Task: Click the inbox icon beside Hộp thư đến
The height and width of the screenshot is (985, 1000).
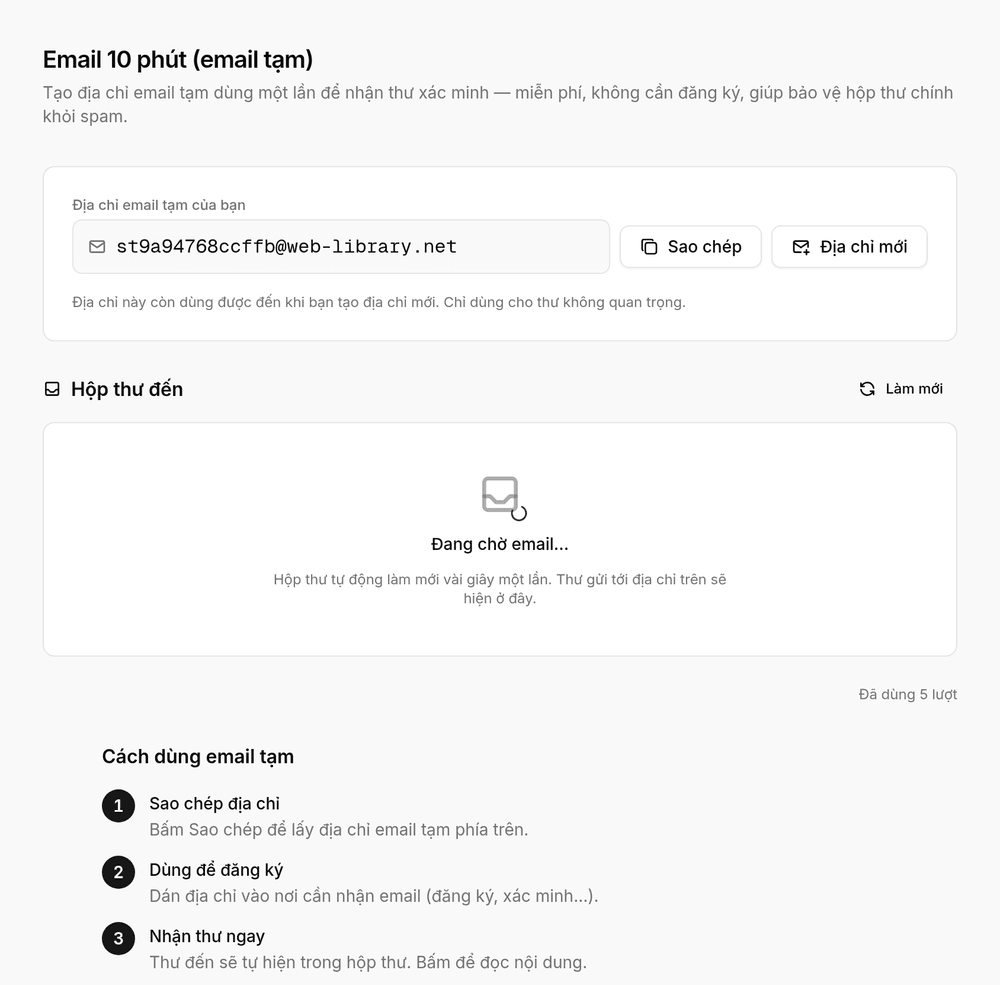Action: pyautogui.click(x=52, y=389)
